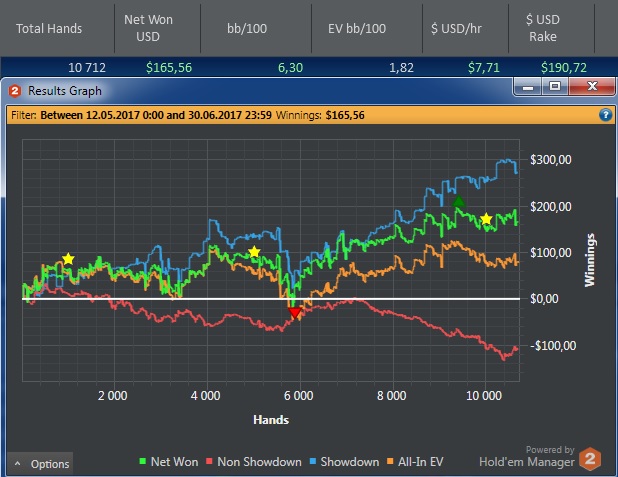The height and width of the screenshot is (477, 618).
Task: Sort by EV bb/100 column header
Action: [x=367, y=28]
